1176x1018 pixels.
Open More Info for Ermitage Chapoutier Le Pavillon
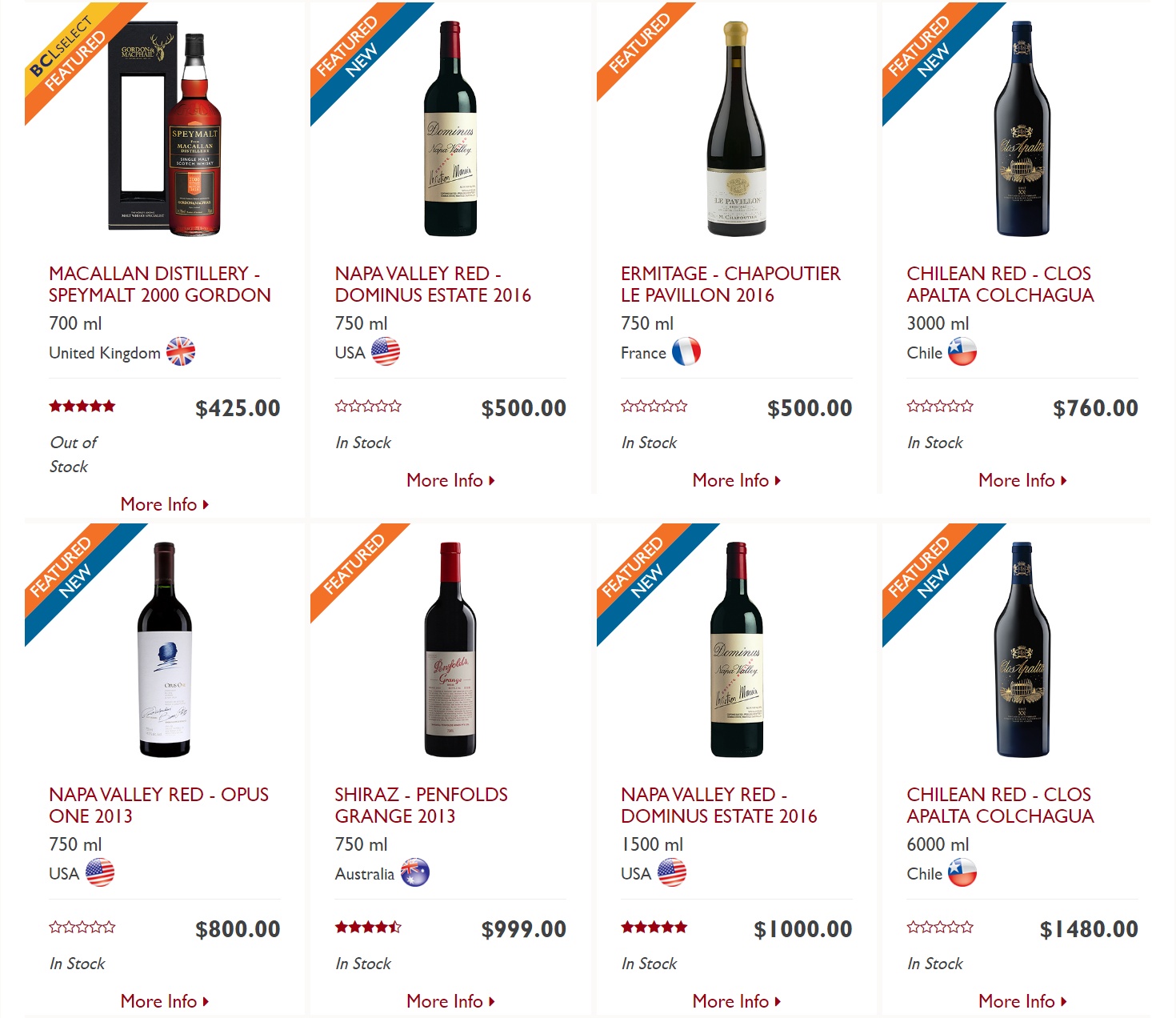click(x=737, y=480)
